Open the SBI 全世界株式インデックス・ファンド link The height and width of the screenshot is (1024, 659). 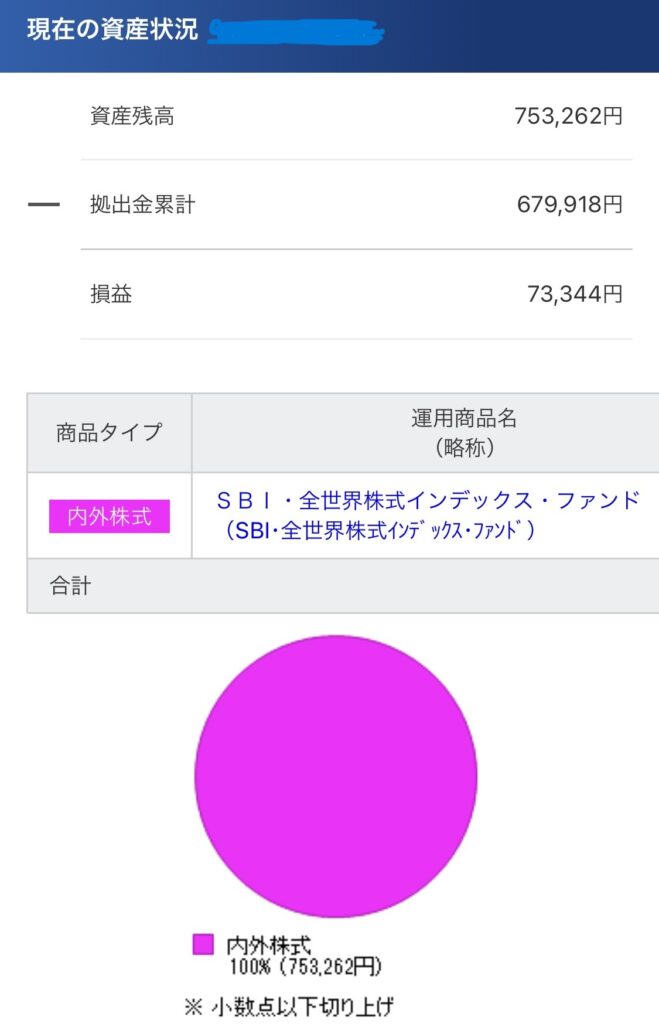[428, 501]
